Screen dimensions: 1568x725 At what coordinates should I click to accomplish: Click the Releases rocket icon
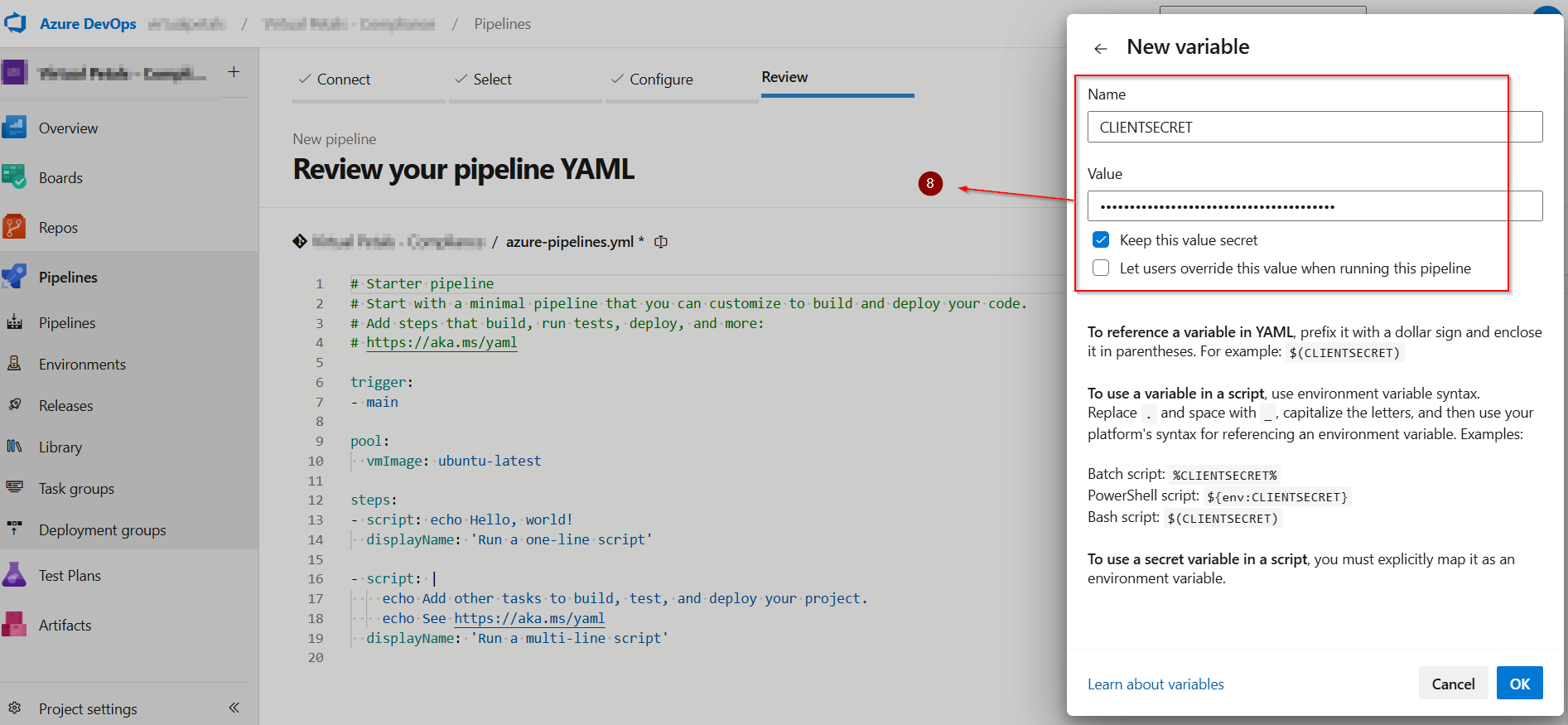(x=15, y=405)
